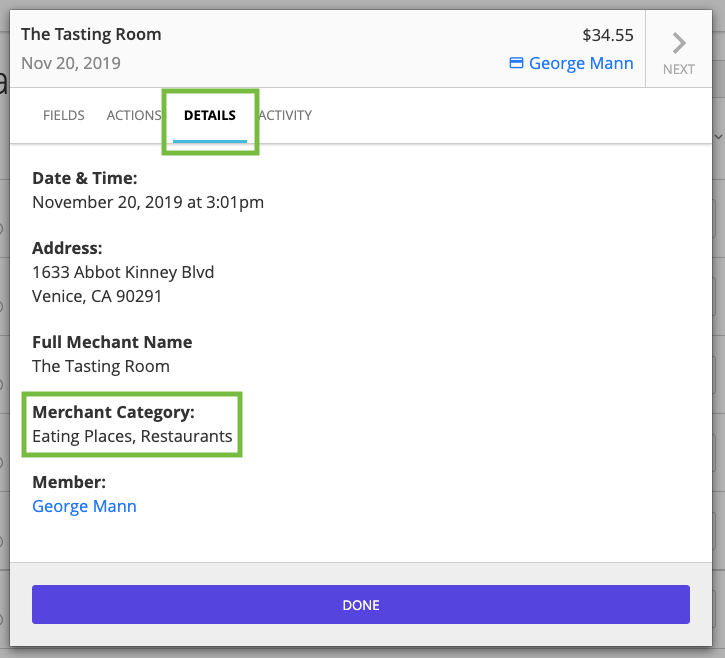
Task: Click The Tasting Room title in header
Action: pos(91,34)
